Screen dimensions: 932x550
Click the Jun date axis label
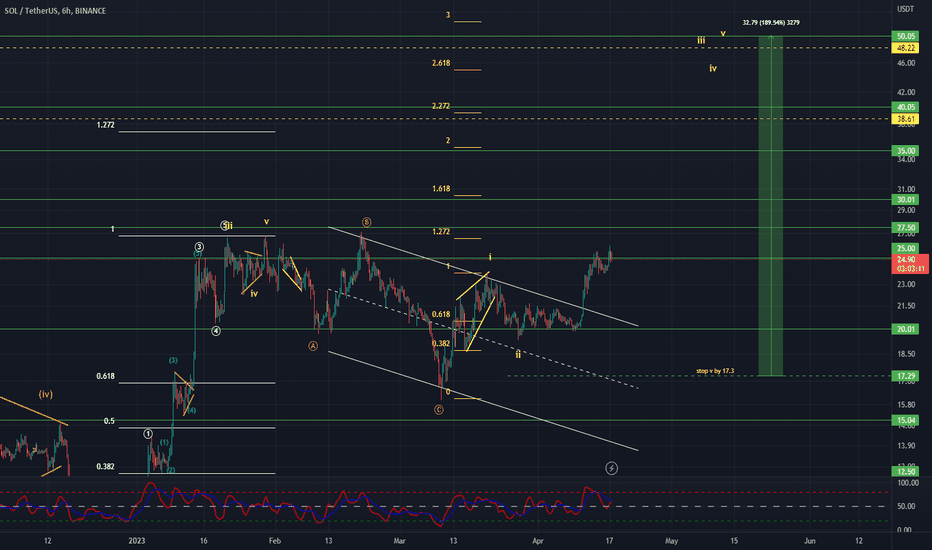[810, 540]
